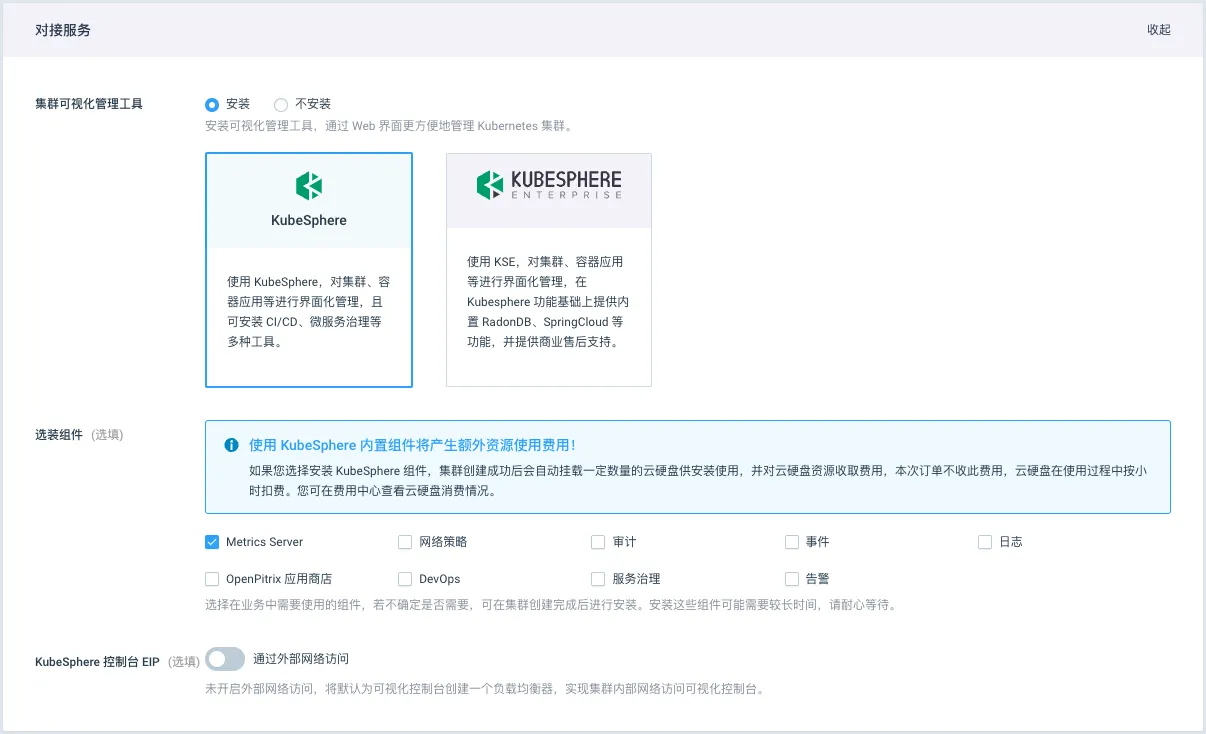The image size is (1206, 734).
Task: Enable the 网络策略 component checkbox
Action: pyautogui.click(x=405, y=542)
